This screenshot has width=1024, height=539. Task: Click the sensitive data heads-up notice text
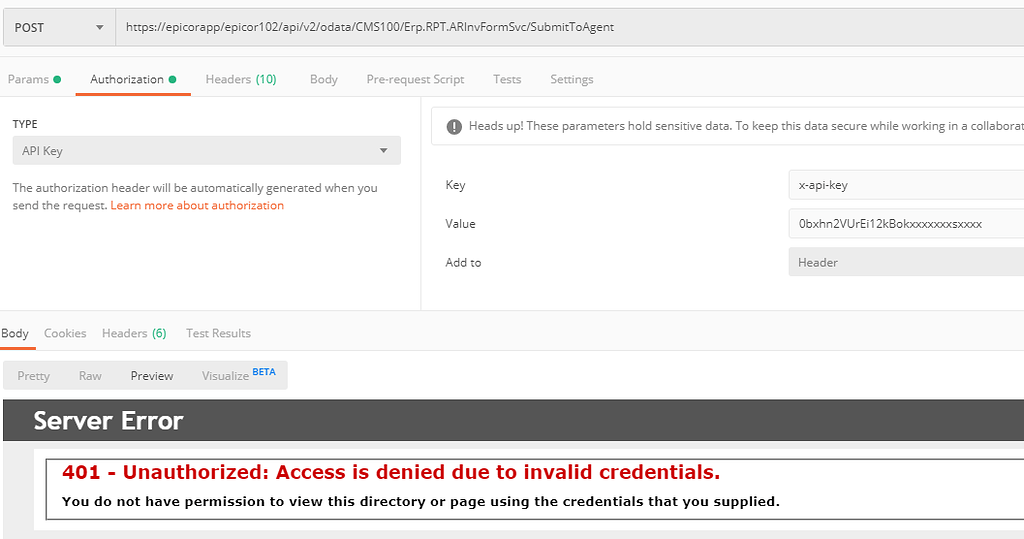click(x=746, y=126)
